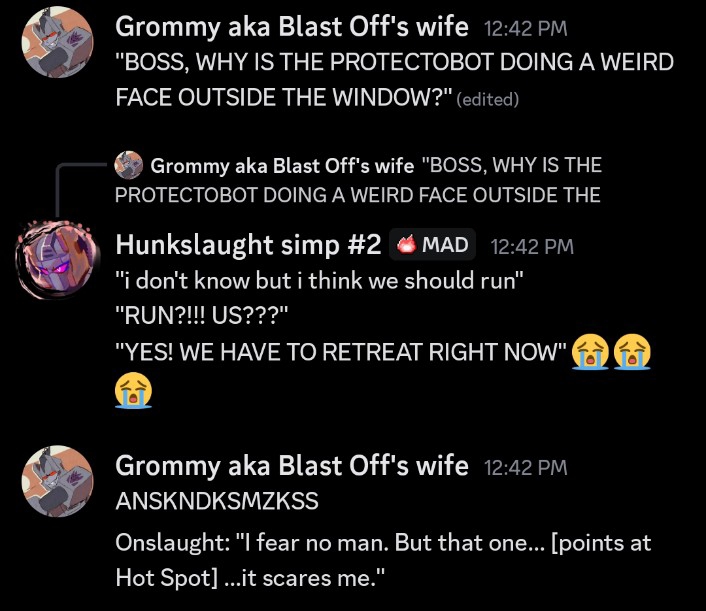
Task: Click the Onslaught 'I fear no man' message
Action: pyautogui.click(x=383, y=561)
